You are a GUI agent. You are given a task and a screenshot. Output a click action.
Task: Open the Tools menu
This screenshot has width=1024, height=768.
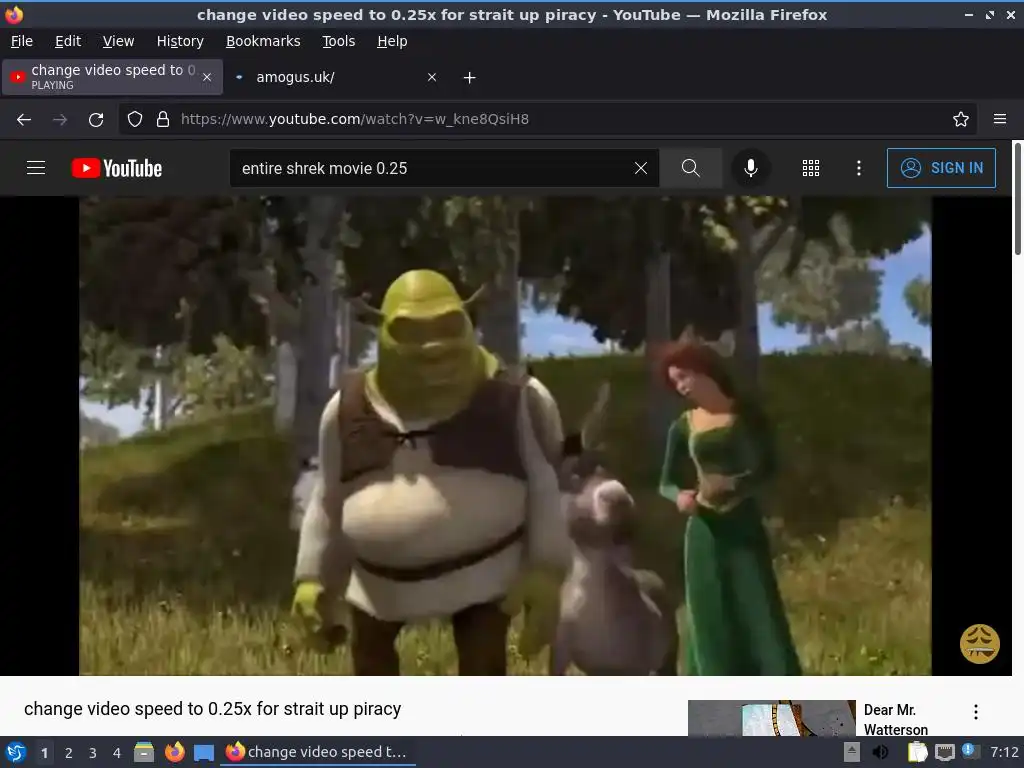tap(338, 41)
